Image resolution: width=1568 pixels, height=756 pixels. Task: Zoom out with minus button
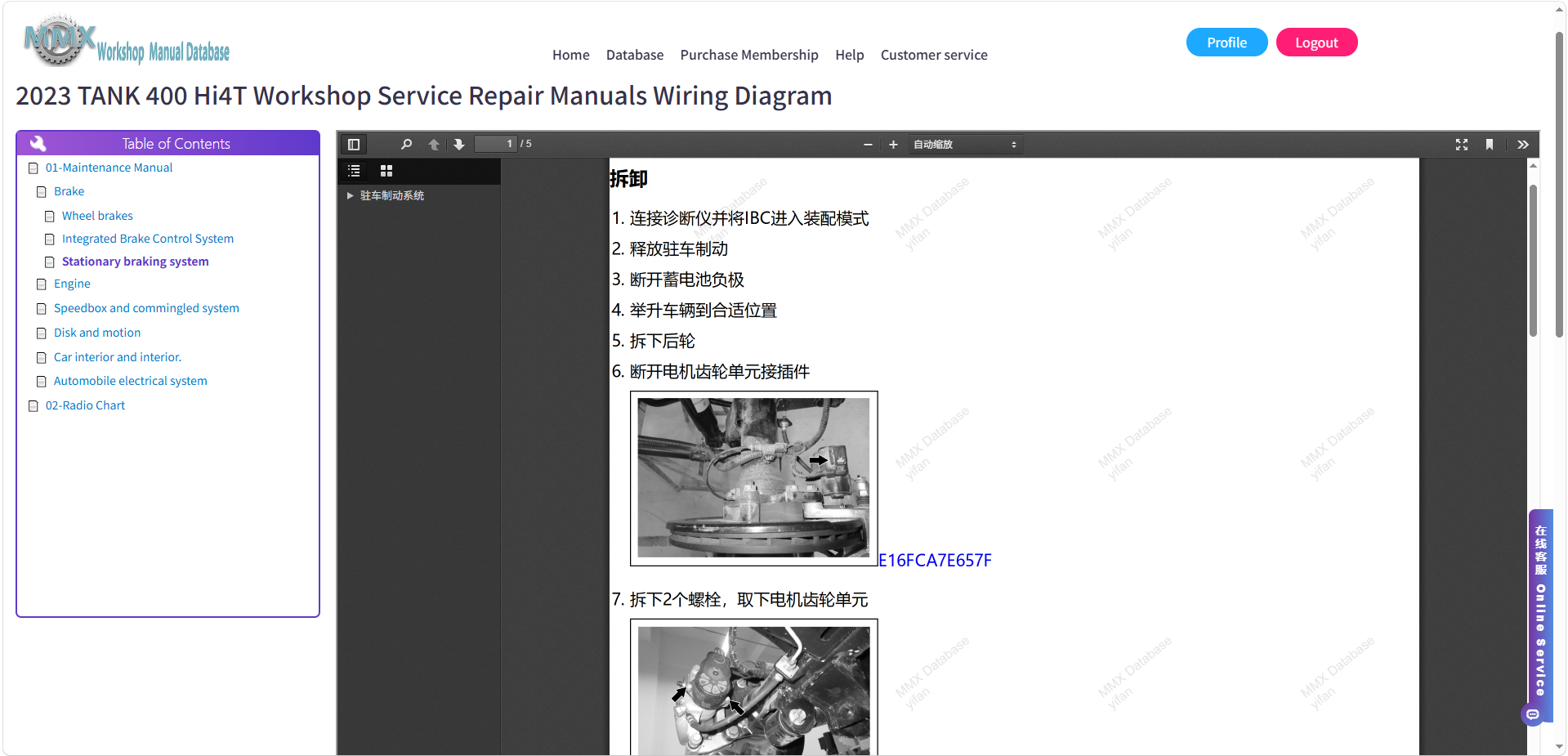pos(868,145)
